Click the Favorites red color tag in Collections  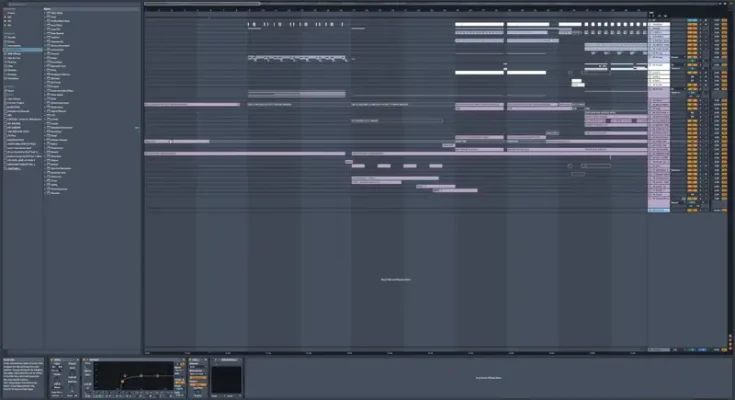7,15
